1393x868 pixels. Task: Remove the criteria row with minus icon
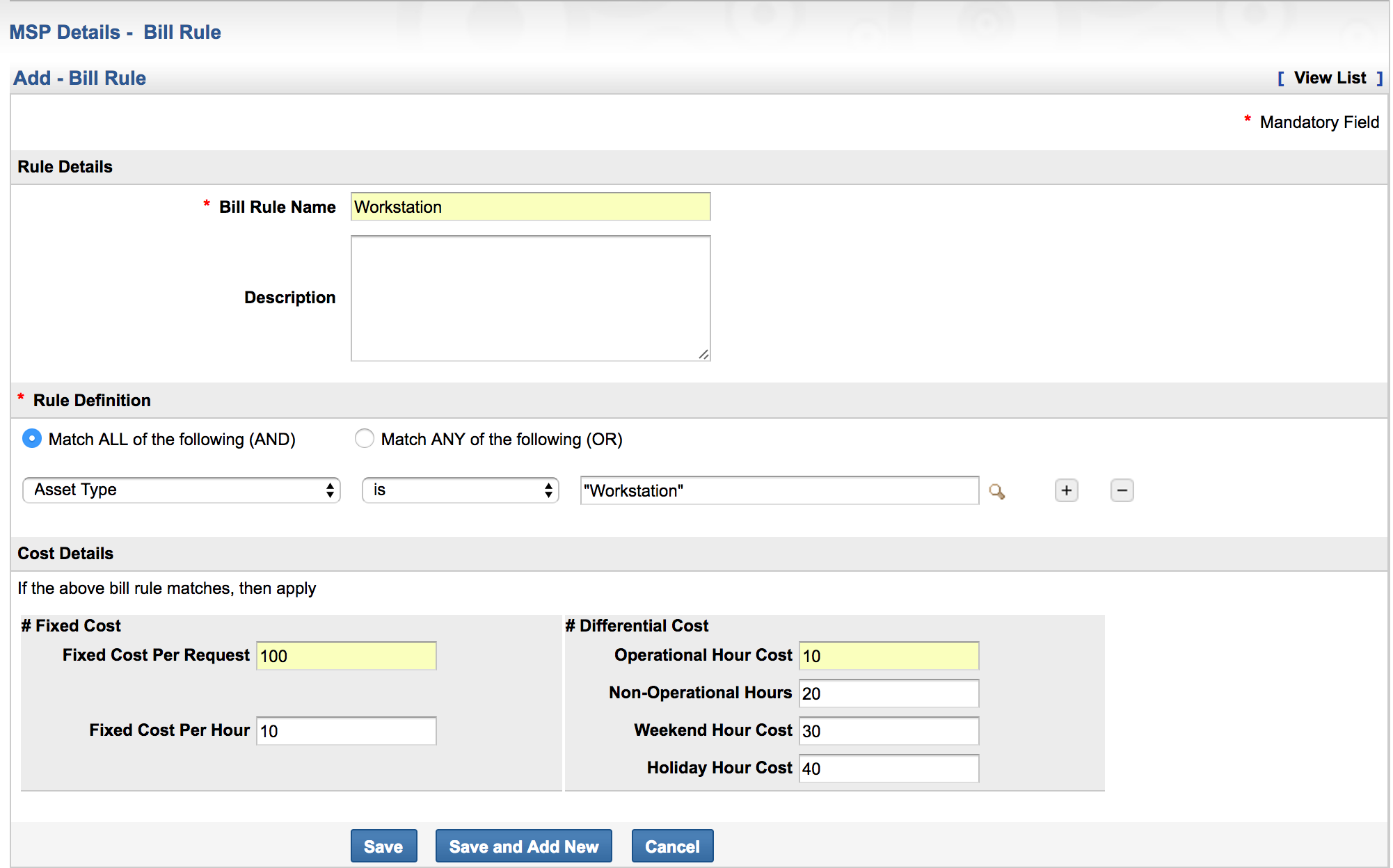coord(1122,490)
